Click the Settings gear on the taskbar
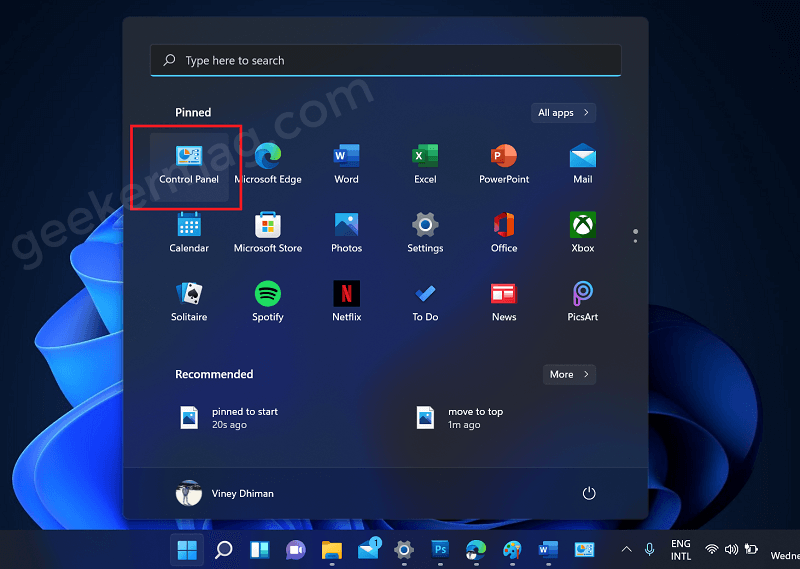This screenshot has width=800, height=569. (x=404, y=550)
